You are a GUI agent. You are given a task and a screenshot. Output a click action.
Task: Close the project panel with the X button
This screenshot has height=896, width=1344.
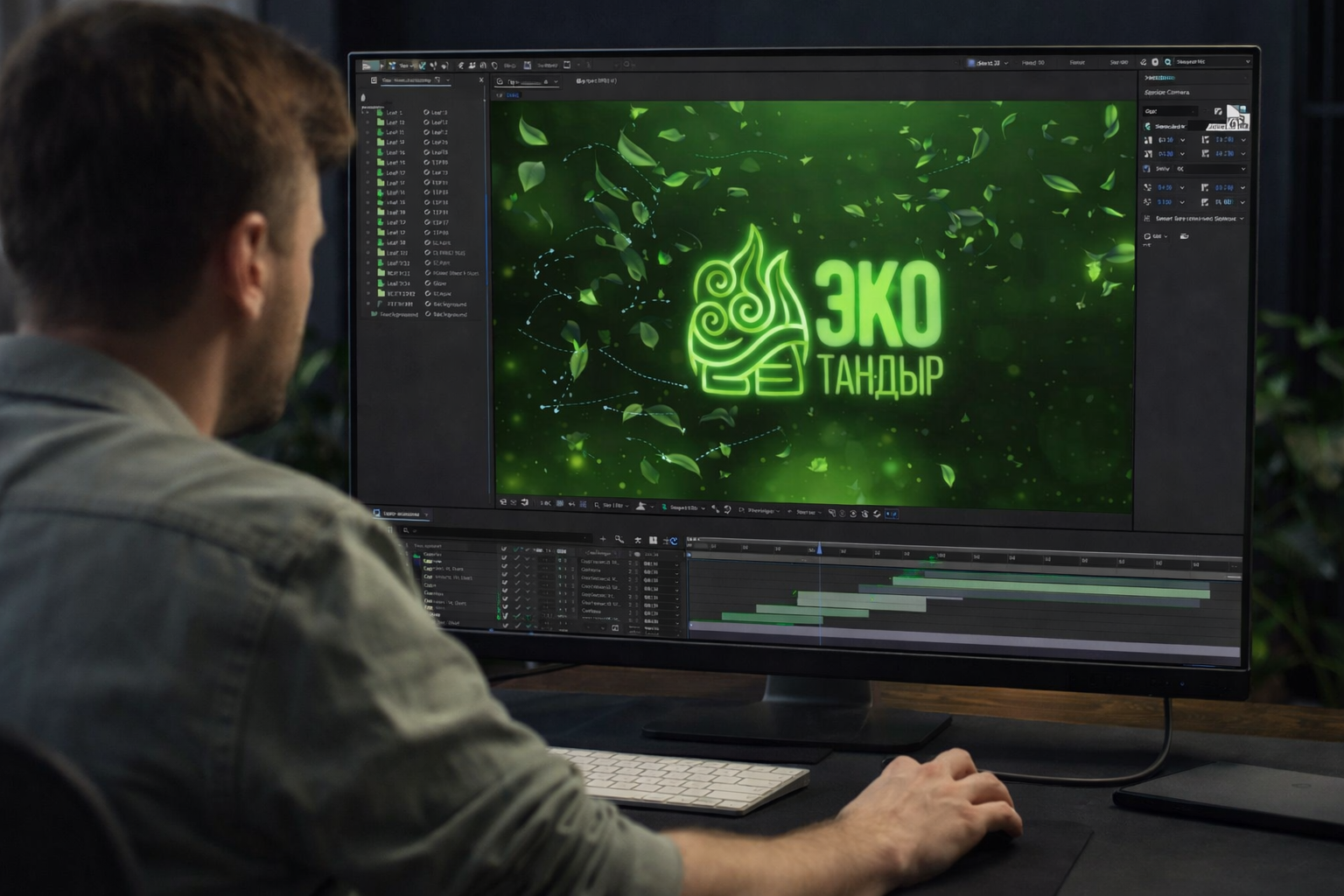pos(480,80)
